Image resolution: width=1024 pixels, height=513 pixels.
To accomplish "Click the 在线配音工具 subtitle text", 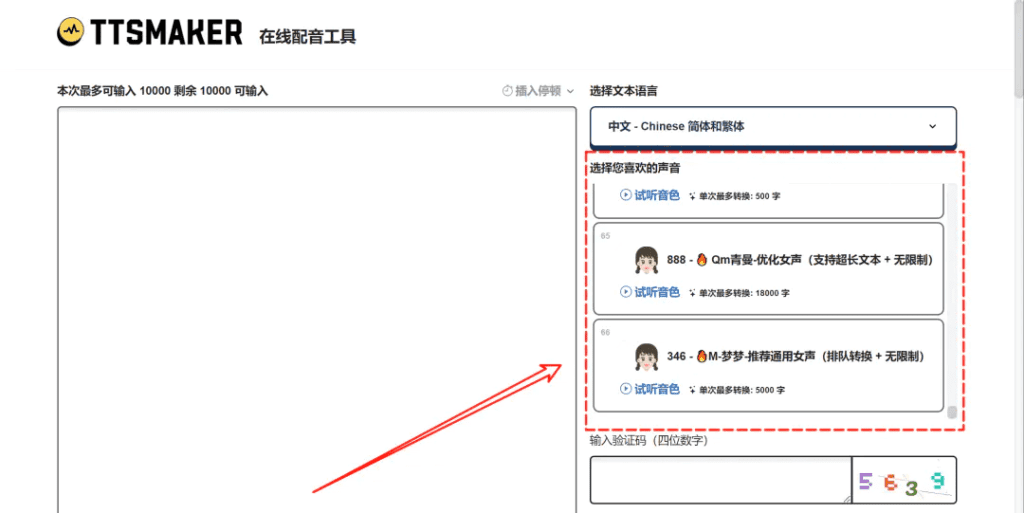I will (x=308, y=37).
